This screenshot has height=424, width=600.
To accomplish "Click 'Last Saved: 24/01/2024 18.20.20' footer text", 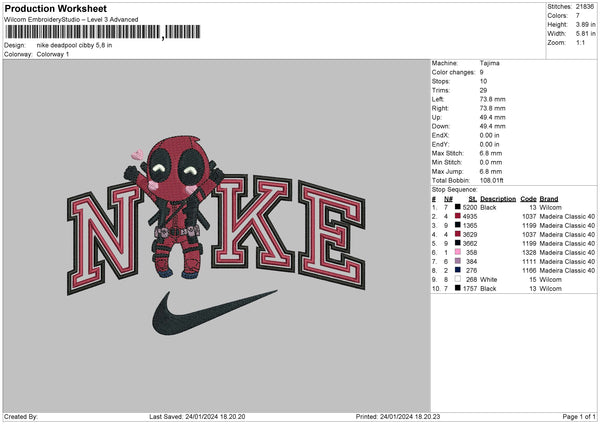I will (x=197, y=416).
